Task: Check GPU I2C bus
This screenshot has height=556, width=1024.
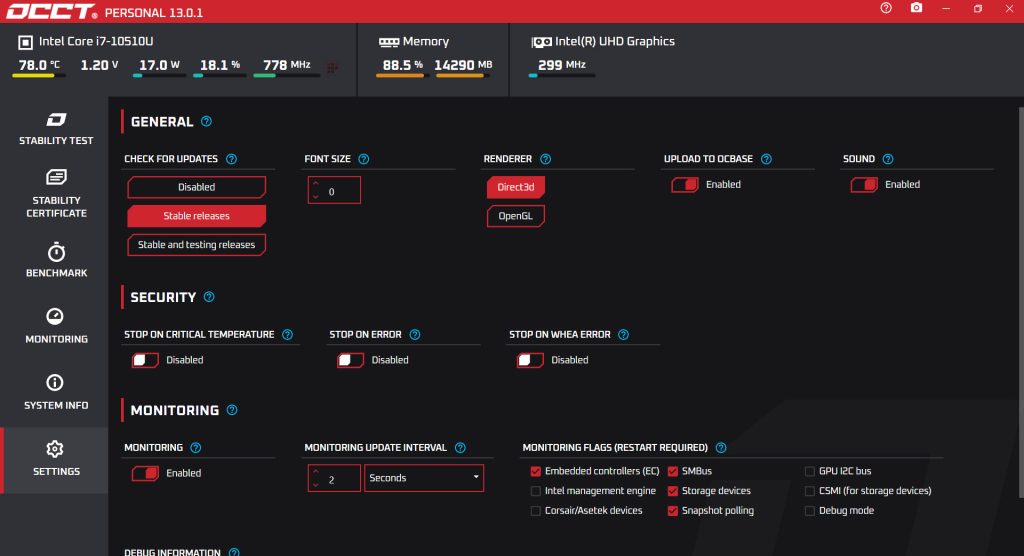Action: 810,471
